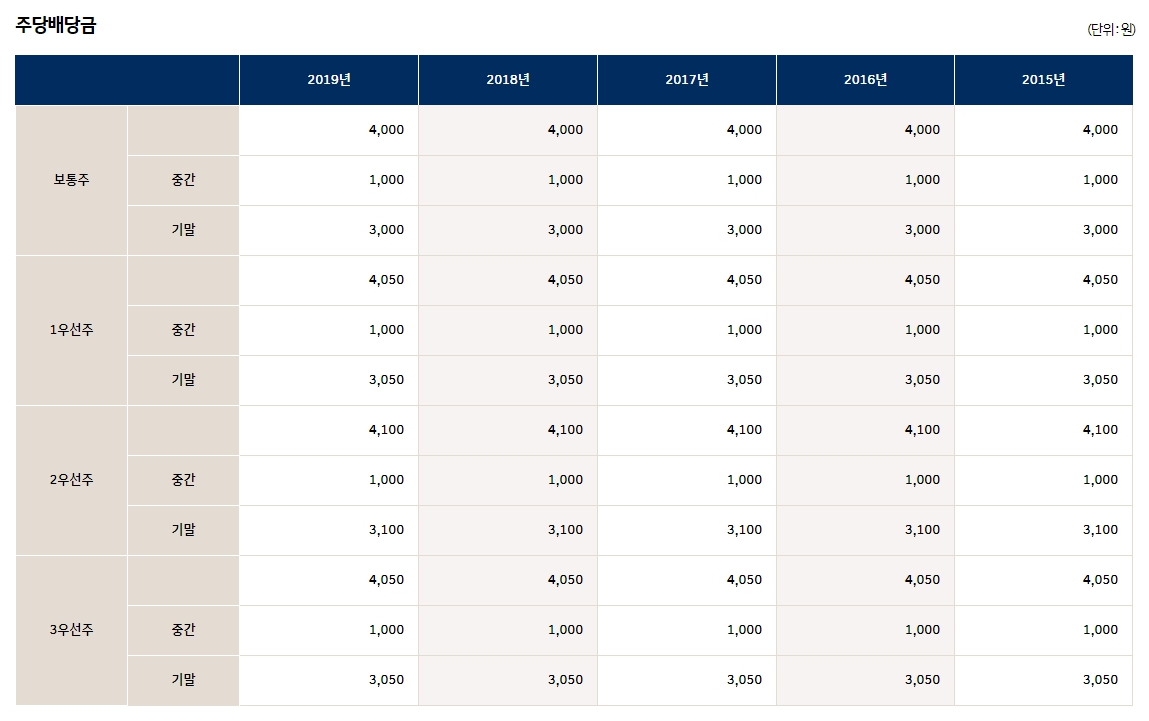
Task: Click the 2우선주 row label
Action: click(71, 480)
